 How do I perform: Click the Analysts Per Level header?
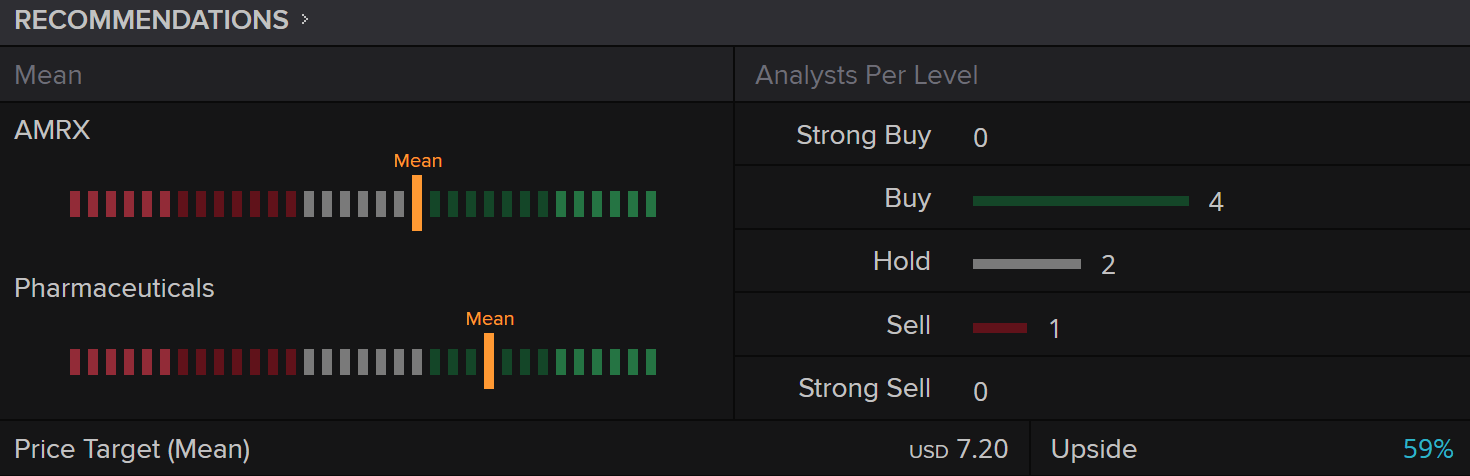tap(866, 75)
